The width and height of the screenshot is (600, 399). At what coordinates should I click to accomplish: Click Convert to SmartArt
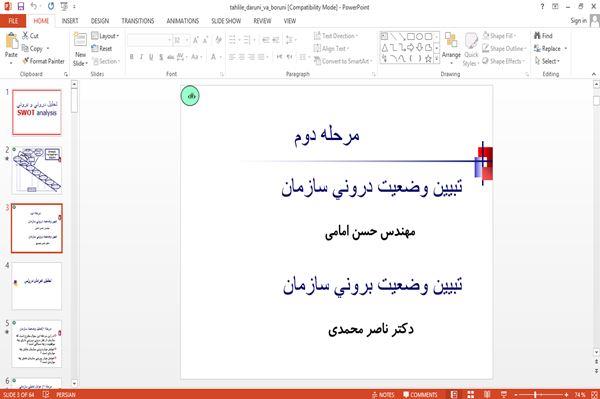click(343, 61)
